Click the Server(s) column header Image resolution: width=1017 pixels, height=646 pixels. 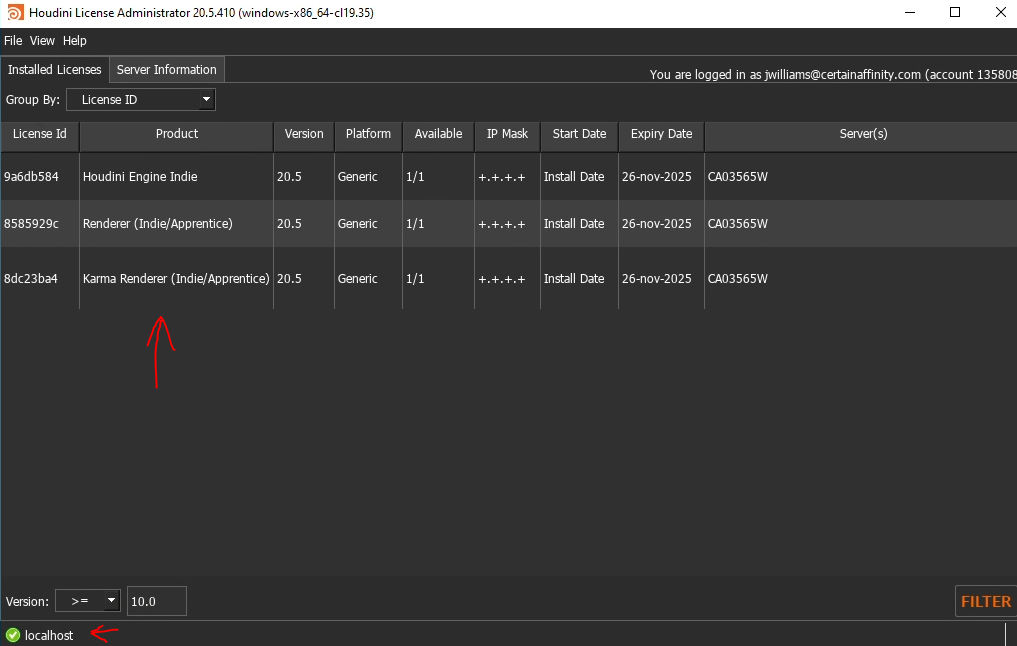point(863,134)
